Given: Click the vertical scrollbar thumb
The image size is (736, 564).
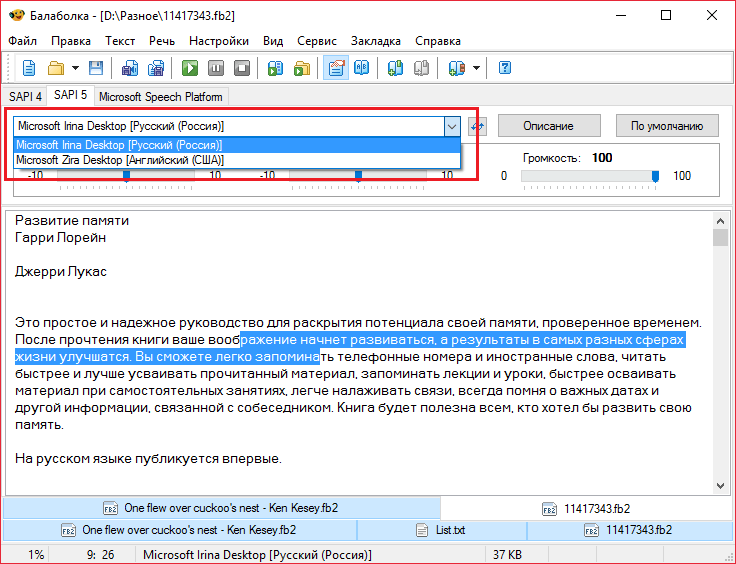Looking at the screenshot, I should [x=721, y=237].
